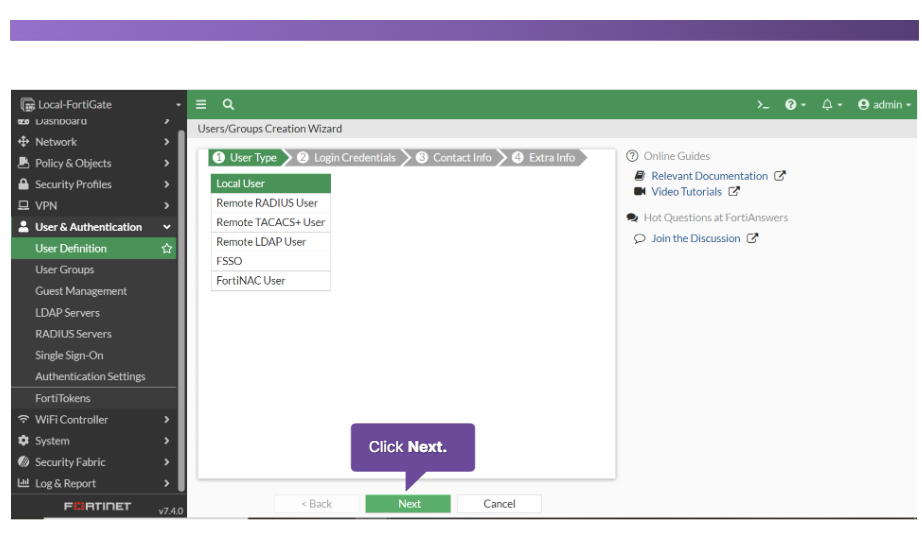
Task: Click the Security Fabric icon
Action: (24, 462)
